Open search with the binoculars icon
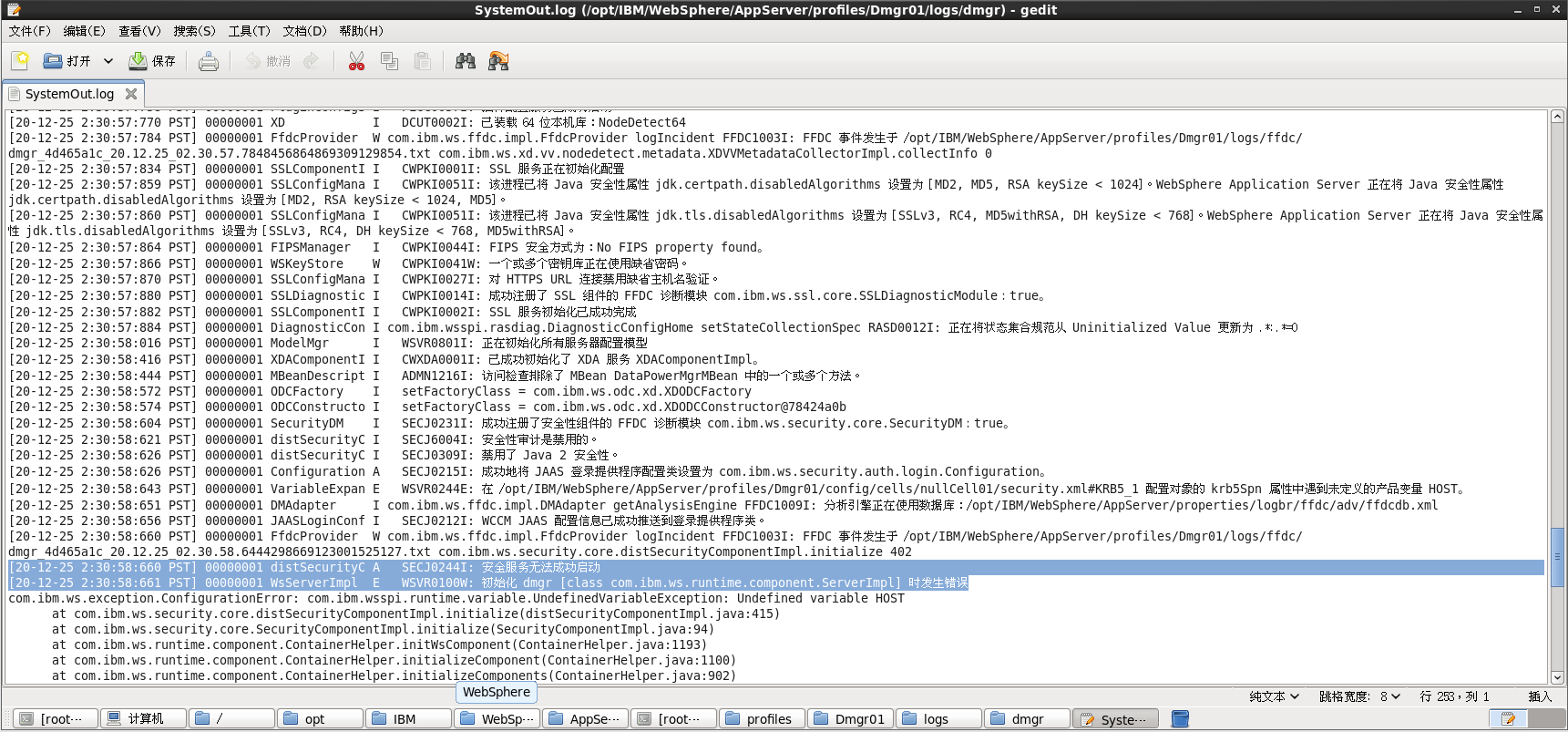 point(466,61)
